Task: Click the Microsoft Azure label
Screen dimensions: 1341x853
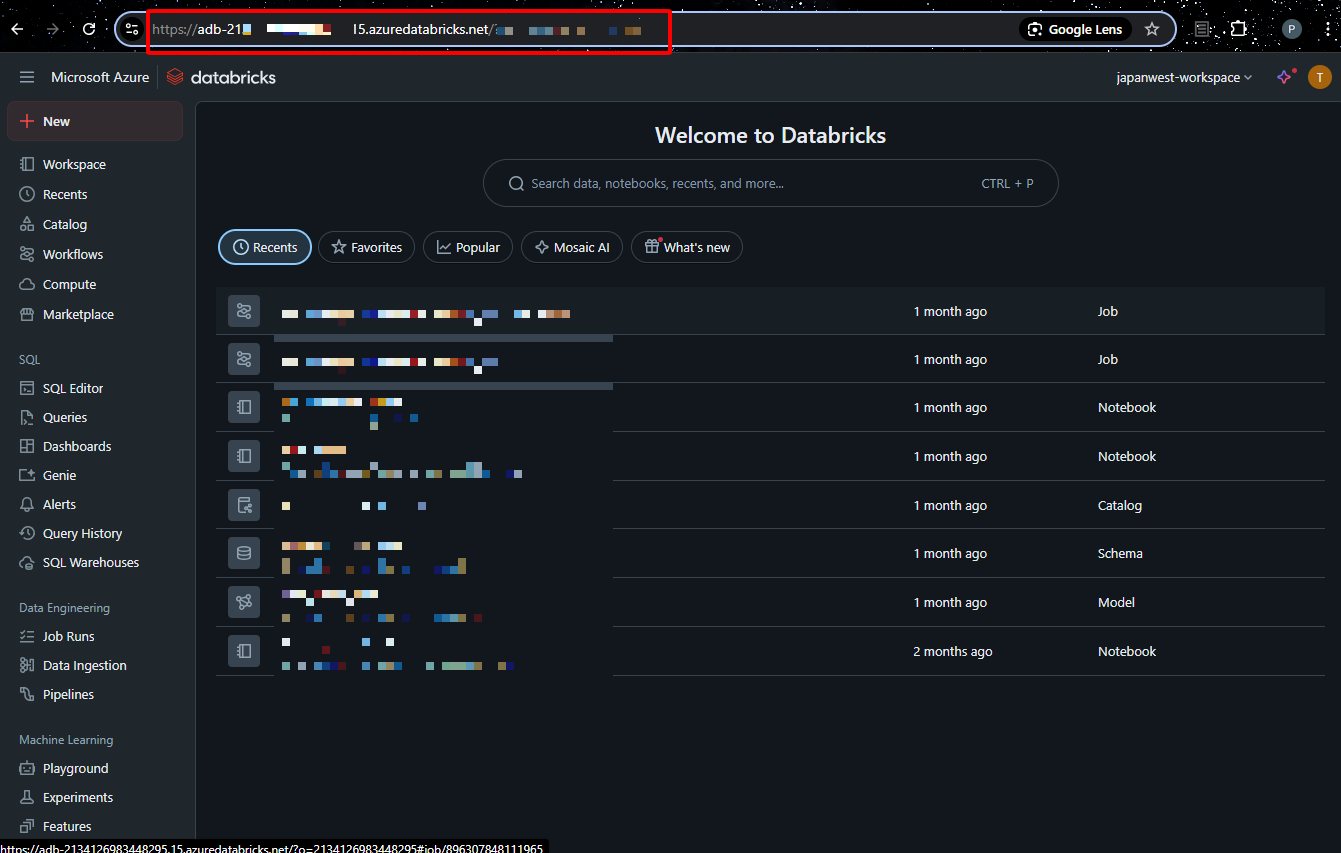Action: coord(100,77)
